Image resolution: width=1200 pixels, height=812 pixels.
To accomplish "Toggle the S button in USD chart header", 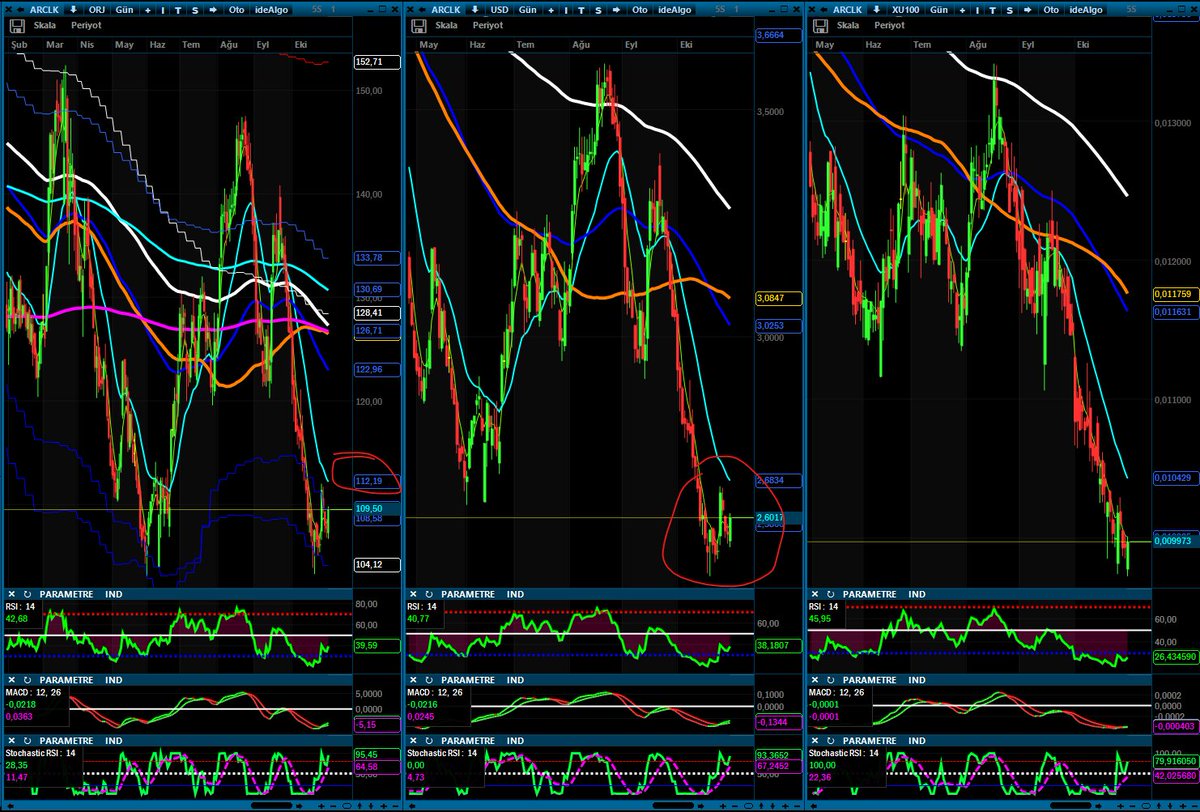I will point(598,10).
